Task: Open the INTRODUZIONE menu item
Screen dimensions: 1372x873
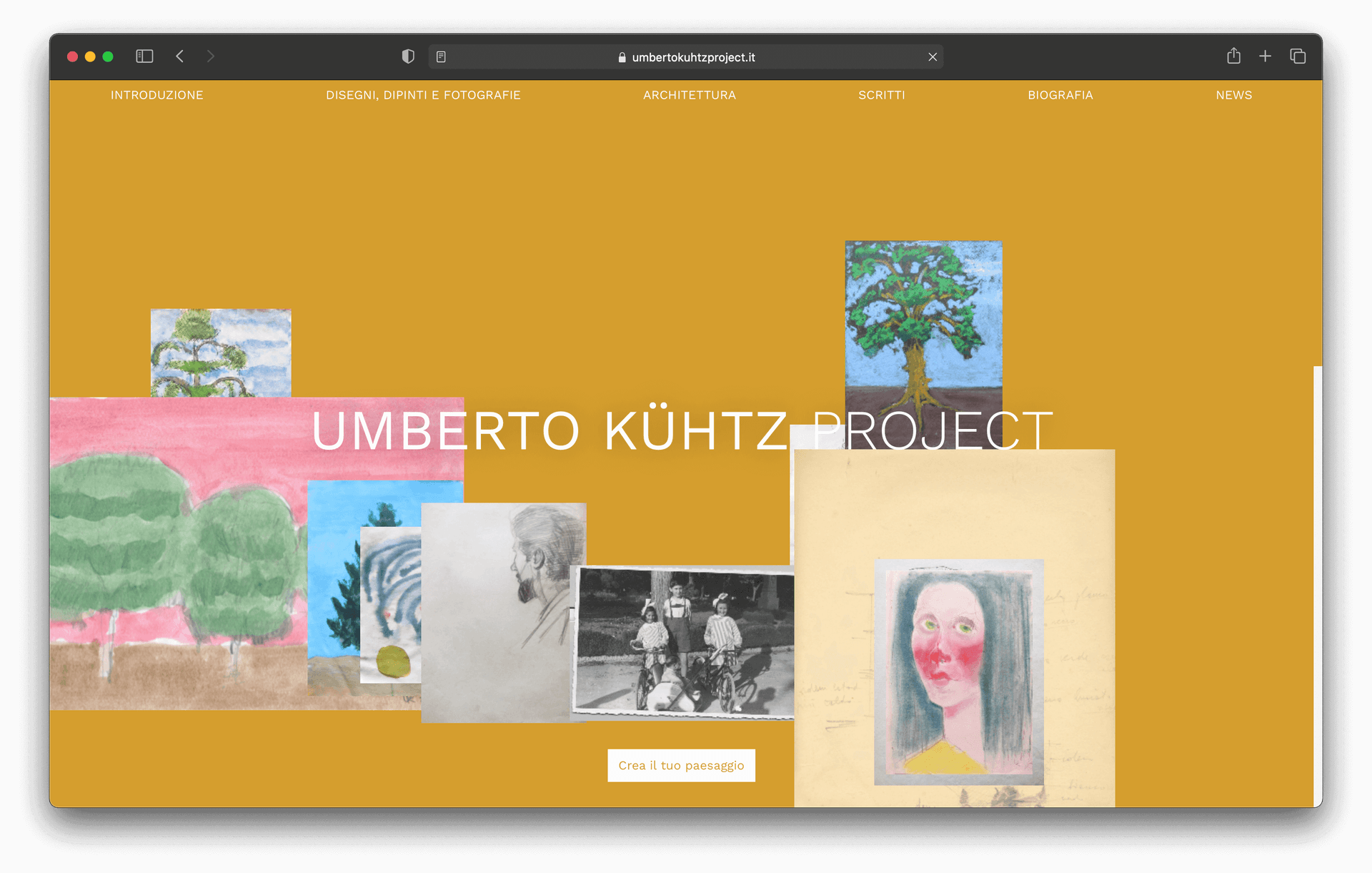Action: point(157,95)
